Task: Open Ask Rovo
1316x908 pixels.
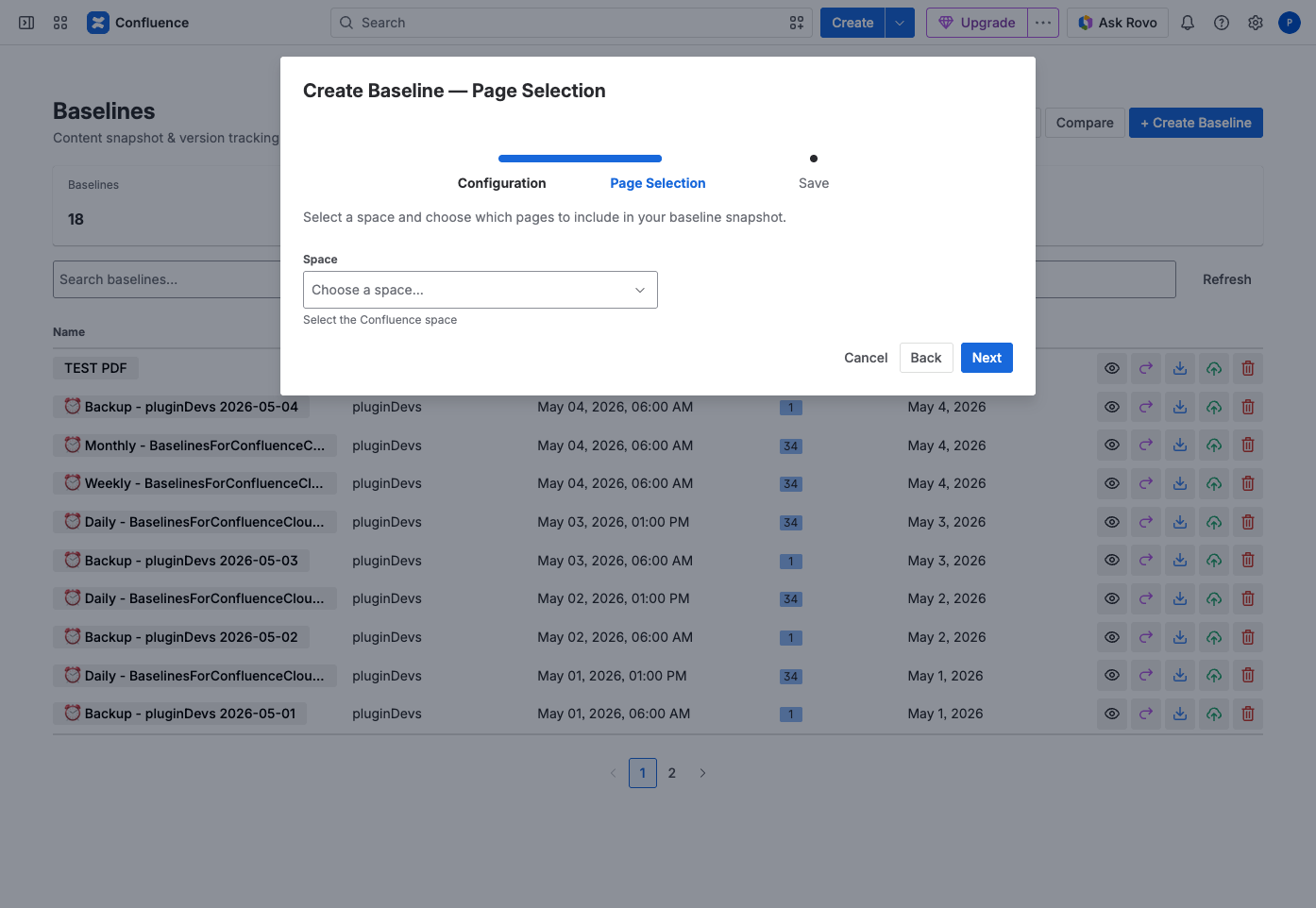Action: coord(1118,23)
